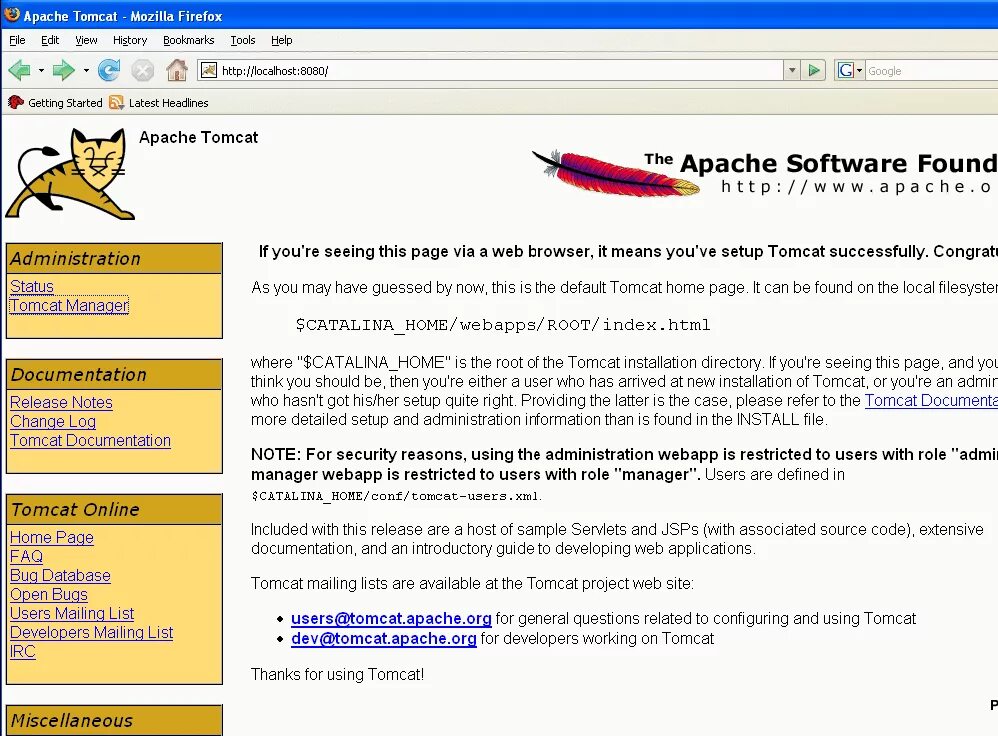This screenshot has height=736, width=998.
Task: Expand the address bar URL history dropdown
Action: [791, 70]
